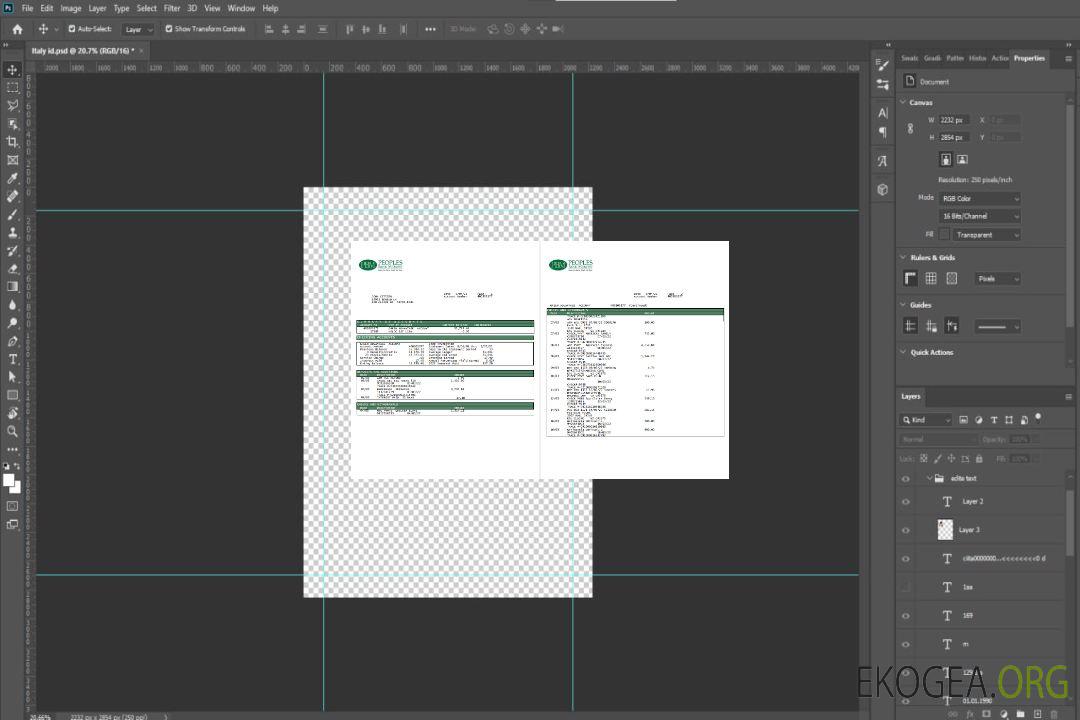Open the 3D panel cube icon

coord(882,189)
